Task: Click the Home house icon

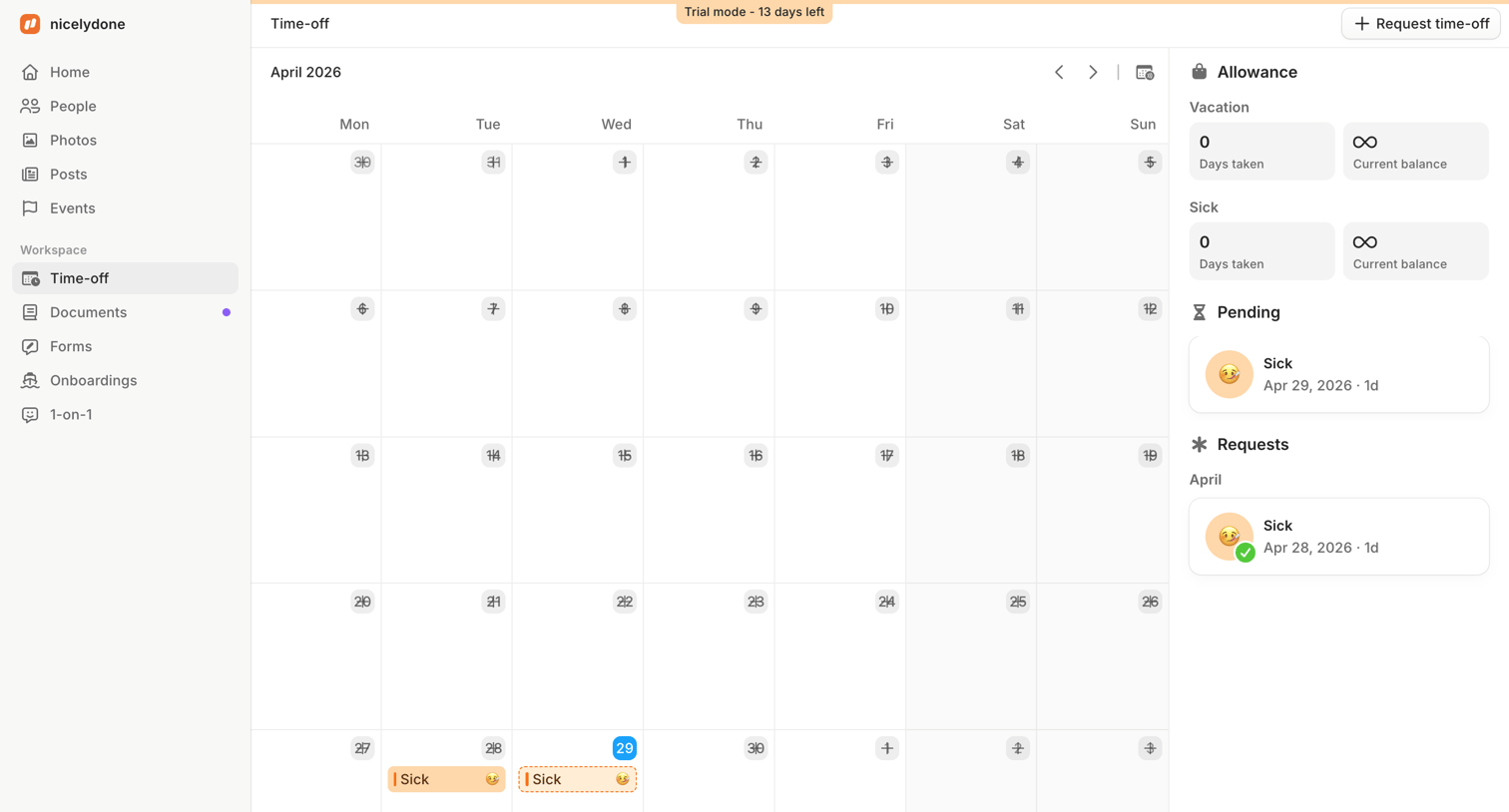Action: point(30,72)
